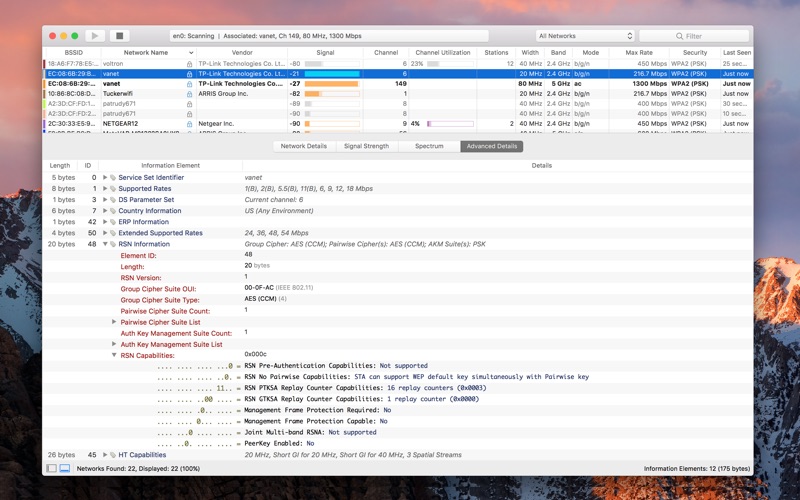
Task: Sort by the Channel Utilization column header
Action: click(442, 53)
